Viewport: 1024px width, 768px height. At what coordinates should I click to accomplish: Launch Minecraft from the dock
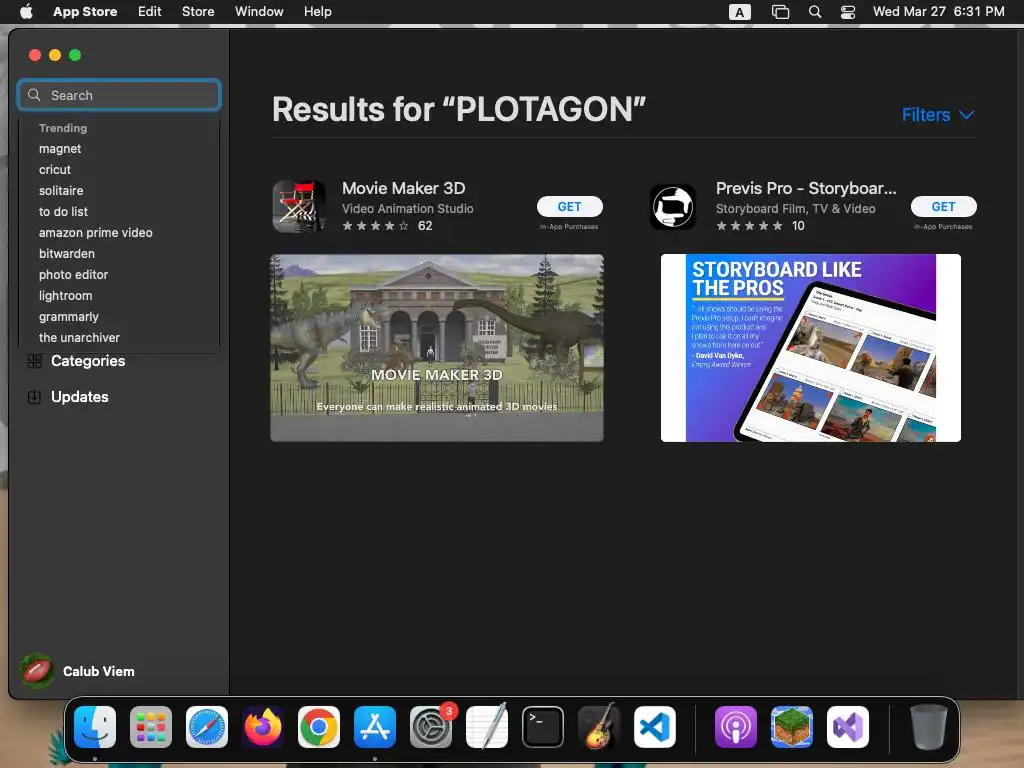tap(792, 727)
